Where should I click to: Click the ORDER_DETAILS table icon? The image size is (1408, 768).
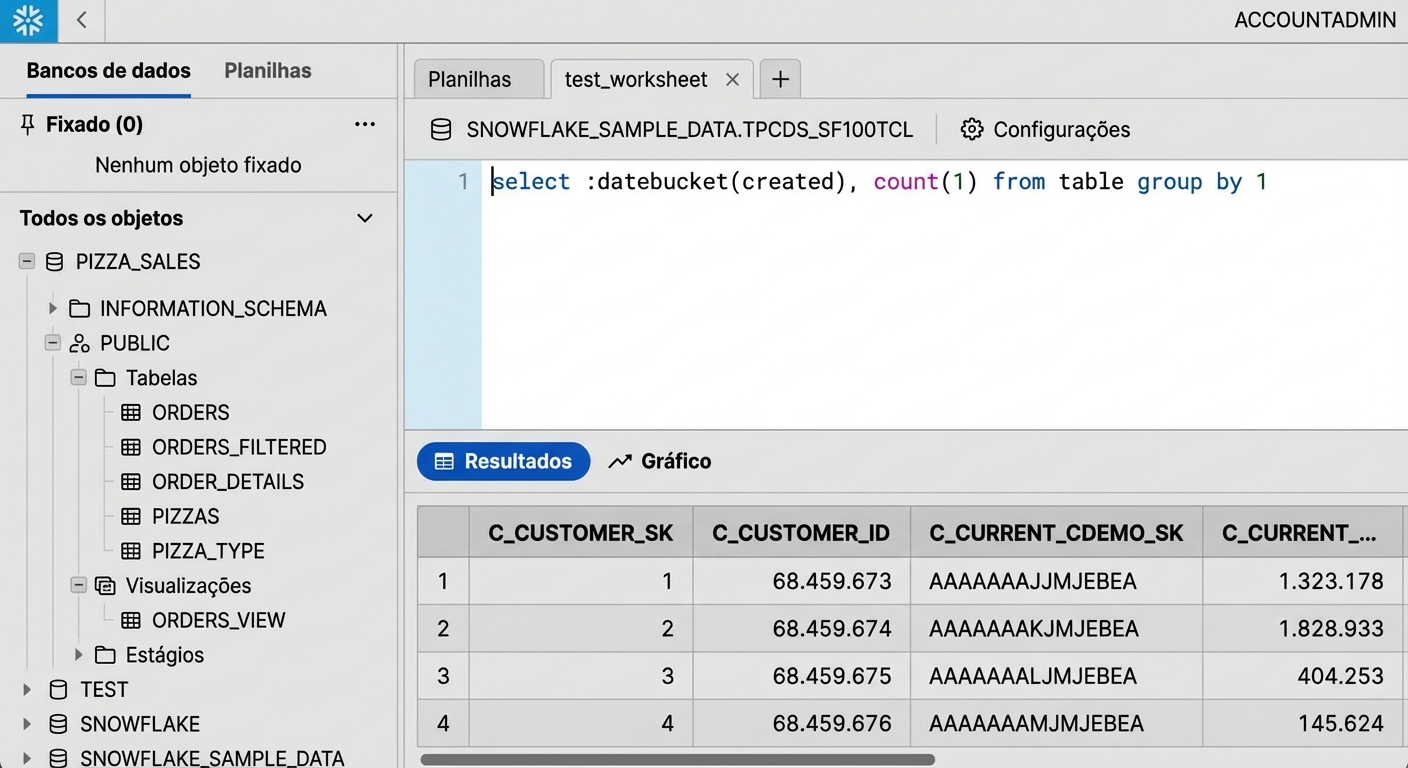click(x=131, y=482)
